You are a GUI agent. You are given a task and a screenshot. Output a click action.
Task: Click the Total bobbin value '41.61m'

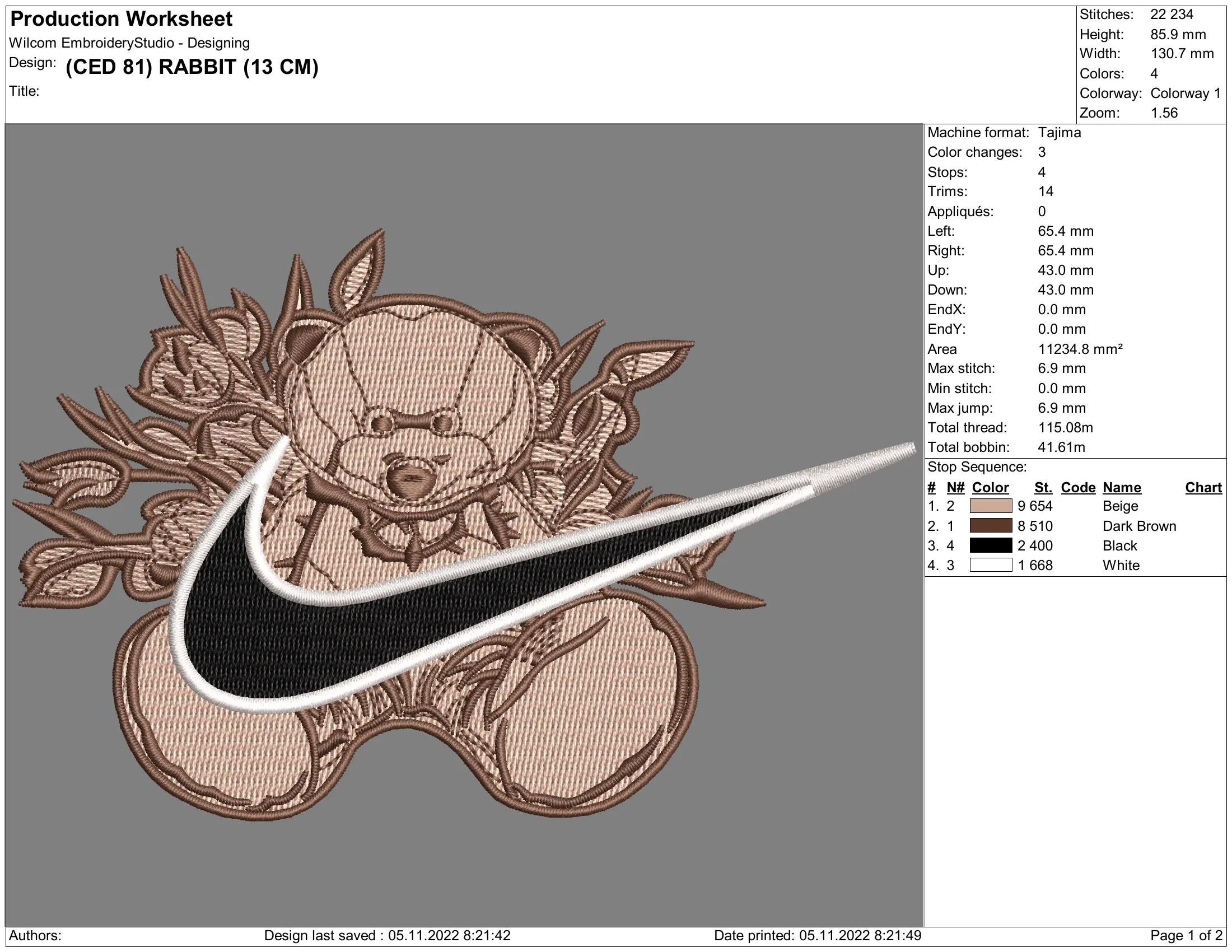(1061, 447)
